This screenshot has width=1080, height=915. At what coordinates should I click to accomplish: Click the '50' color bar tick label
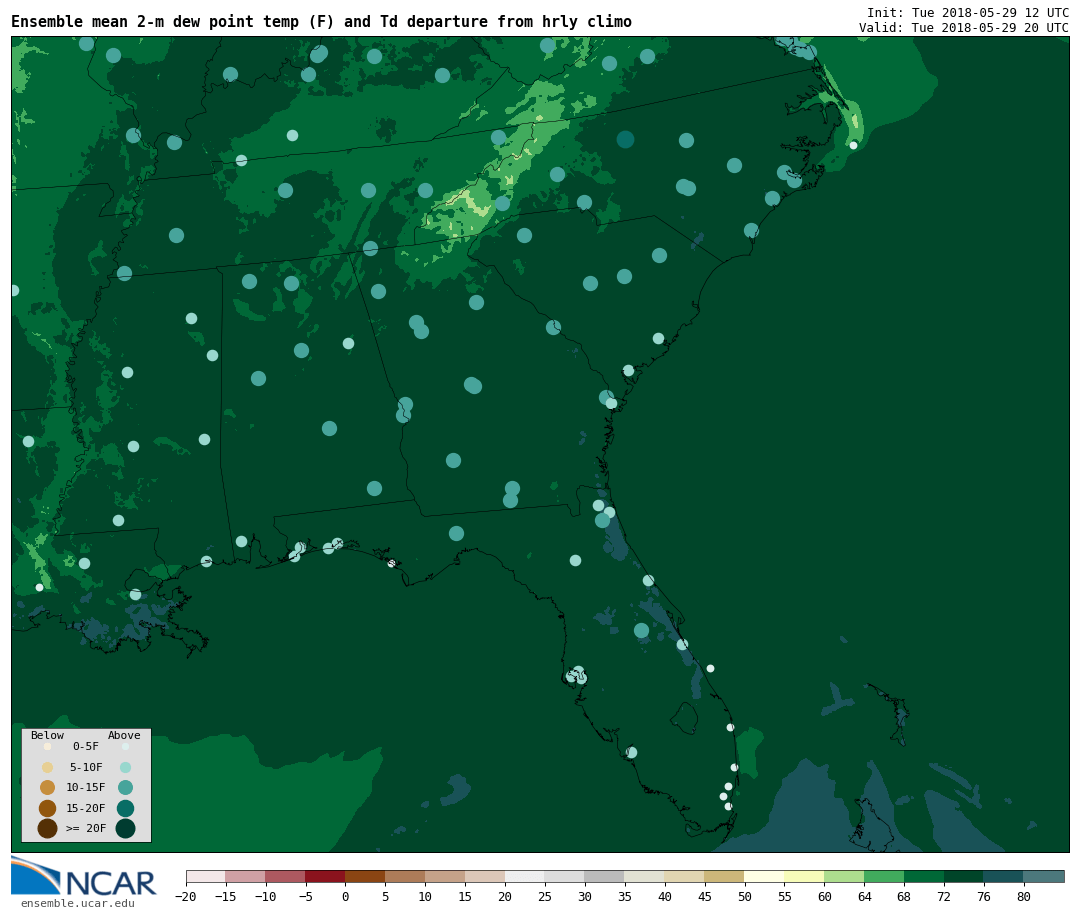pos(745,896)
